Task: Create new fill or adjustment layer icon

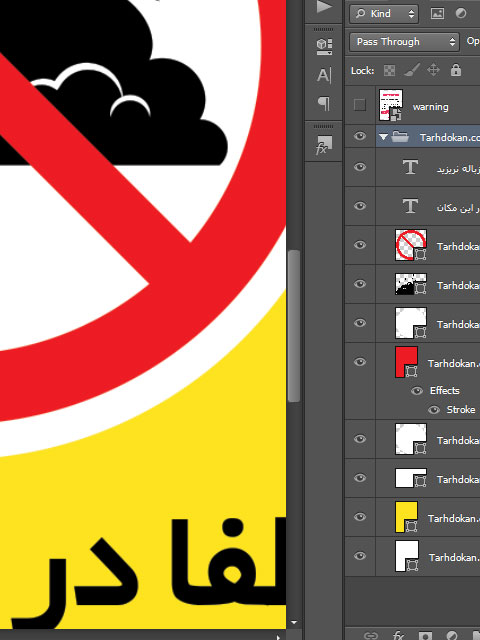Action: (x=452, y=636)
